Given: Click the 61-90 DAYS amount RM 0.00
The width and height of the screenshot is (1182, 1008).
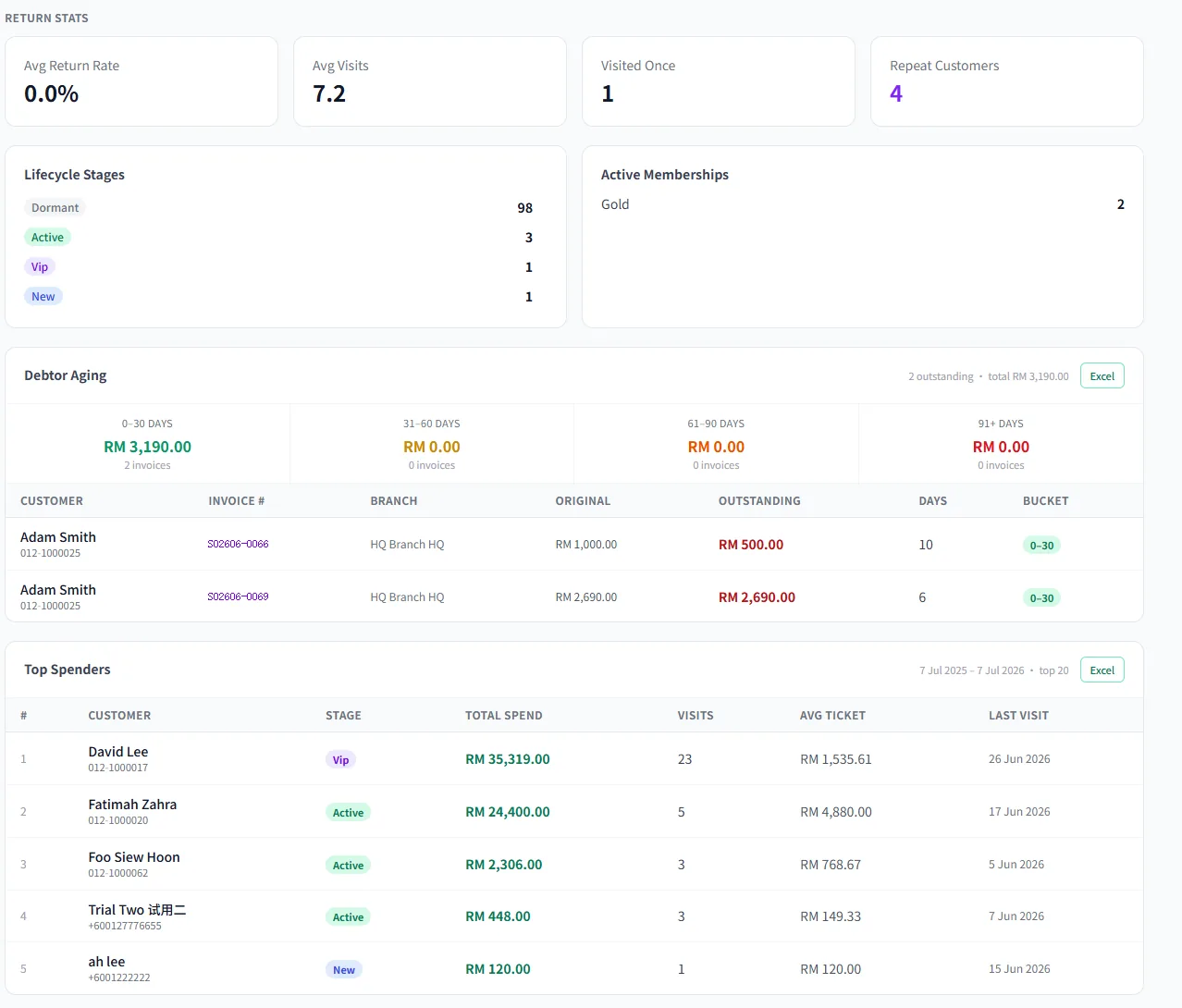Looking at the screenshot, I should pos(716,447).
